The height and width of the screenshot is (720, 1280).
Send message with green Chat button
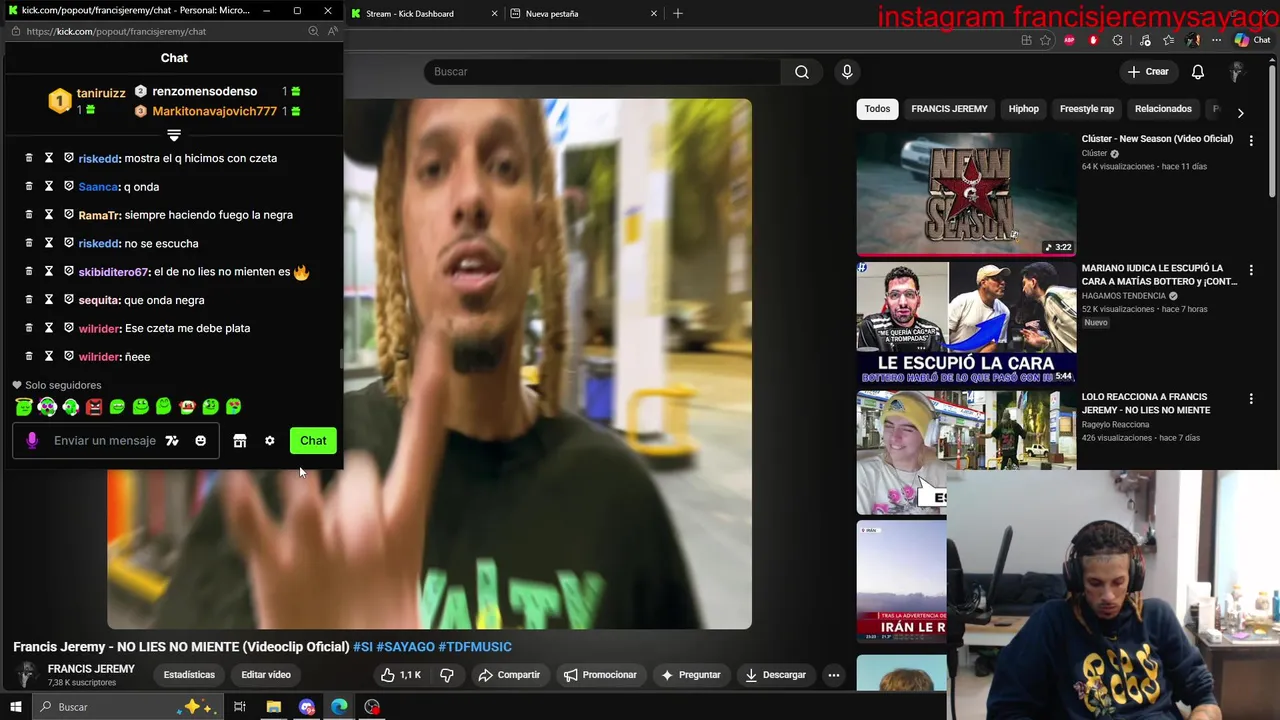(313, 441)
